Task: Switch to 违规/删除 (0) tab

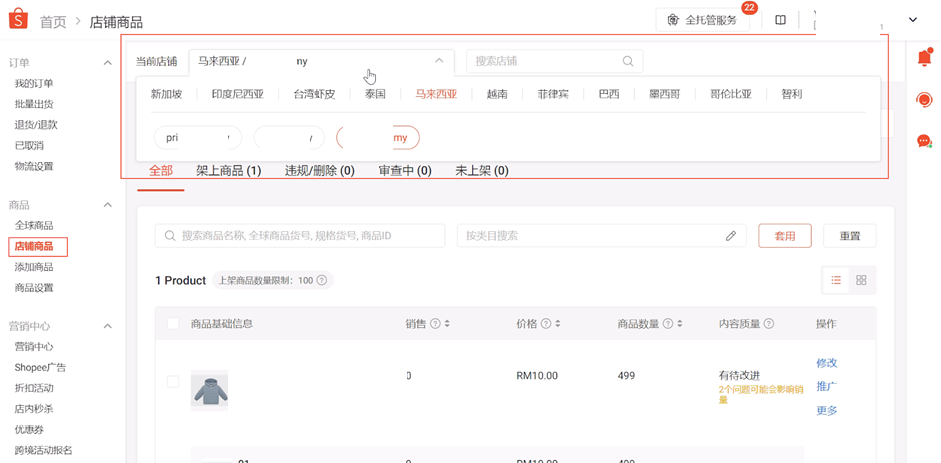Action: [320, 171]
